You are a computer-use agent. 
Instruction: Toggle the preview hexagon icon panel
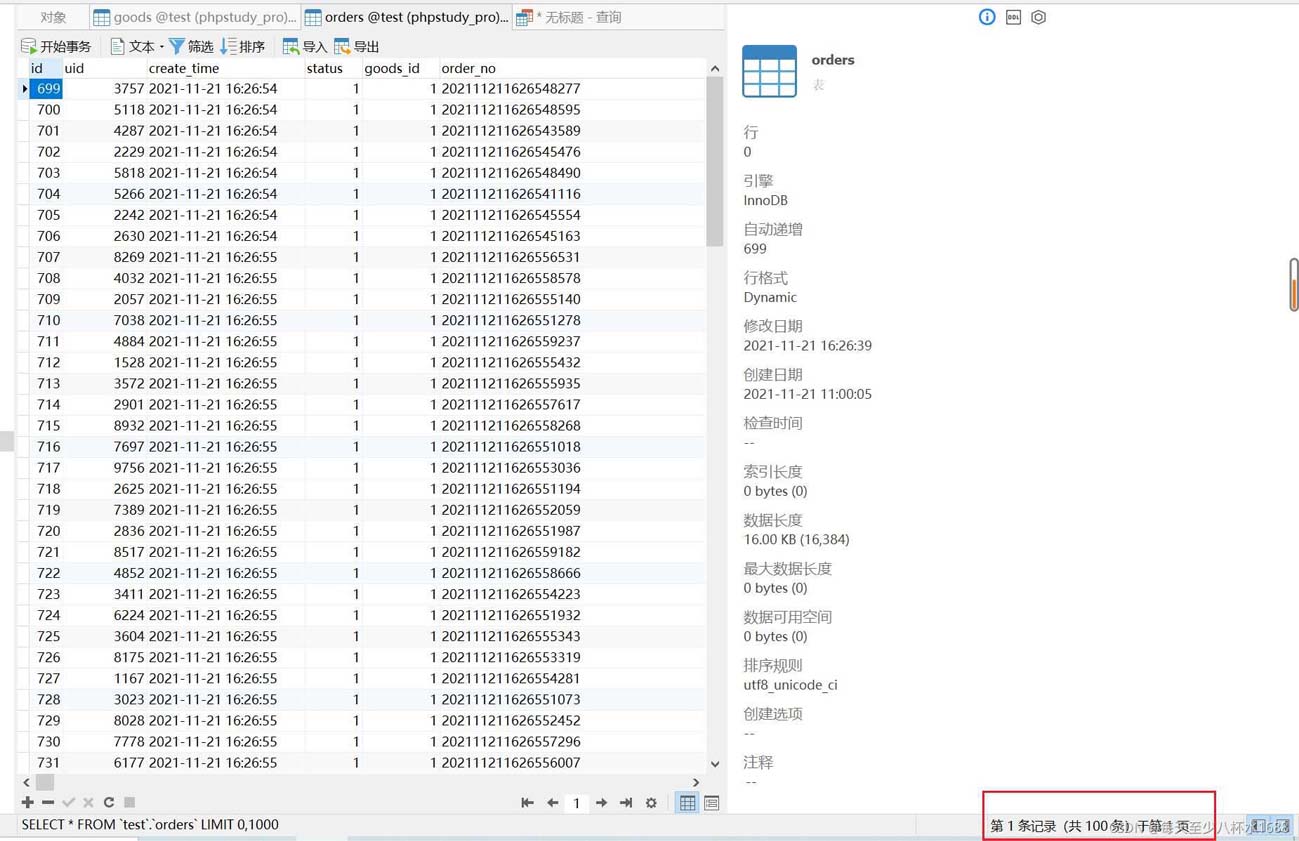pyautogui.click(x=1039, y=17)
